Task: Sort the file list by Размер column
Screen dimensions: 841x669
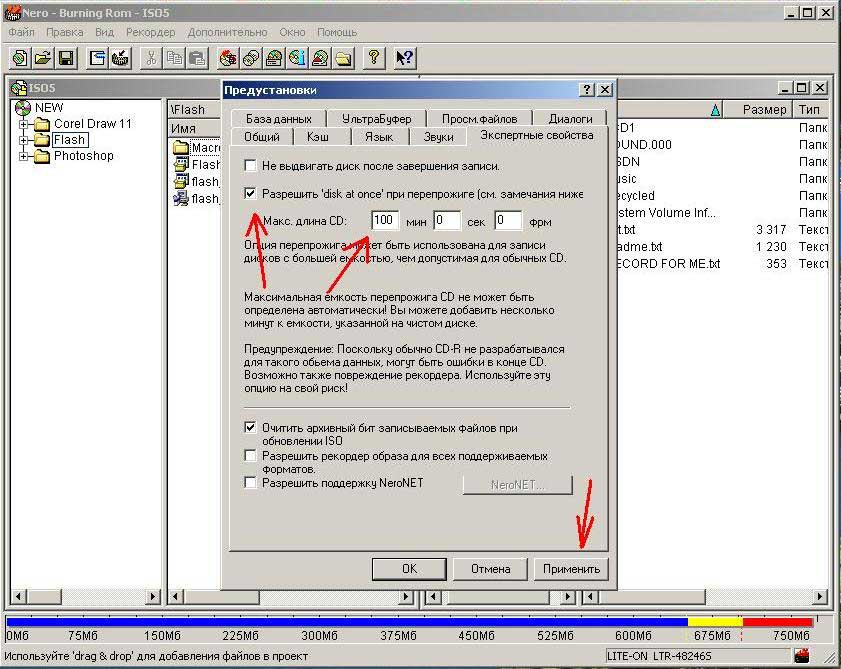Action: pos(757,109)
